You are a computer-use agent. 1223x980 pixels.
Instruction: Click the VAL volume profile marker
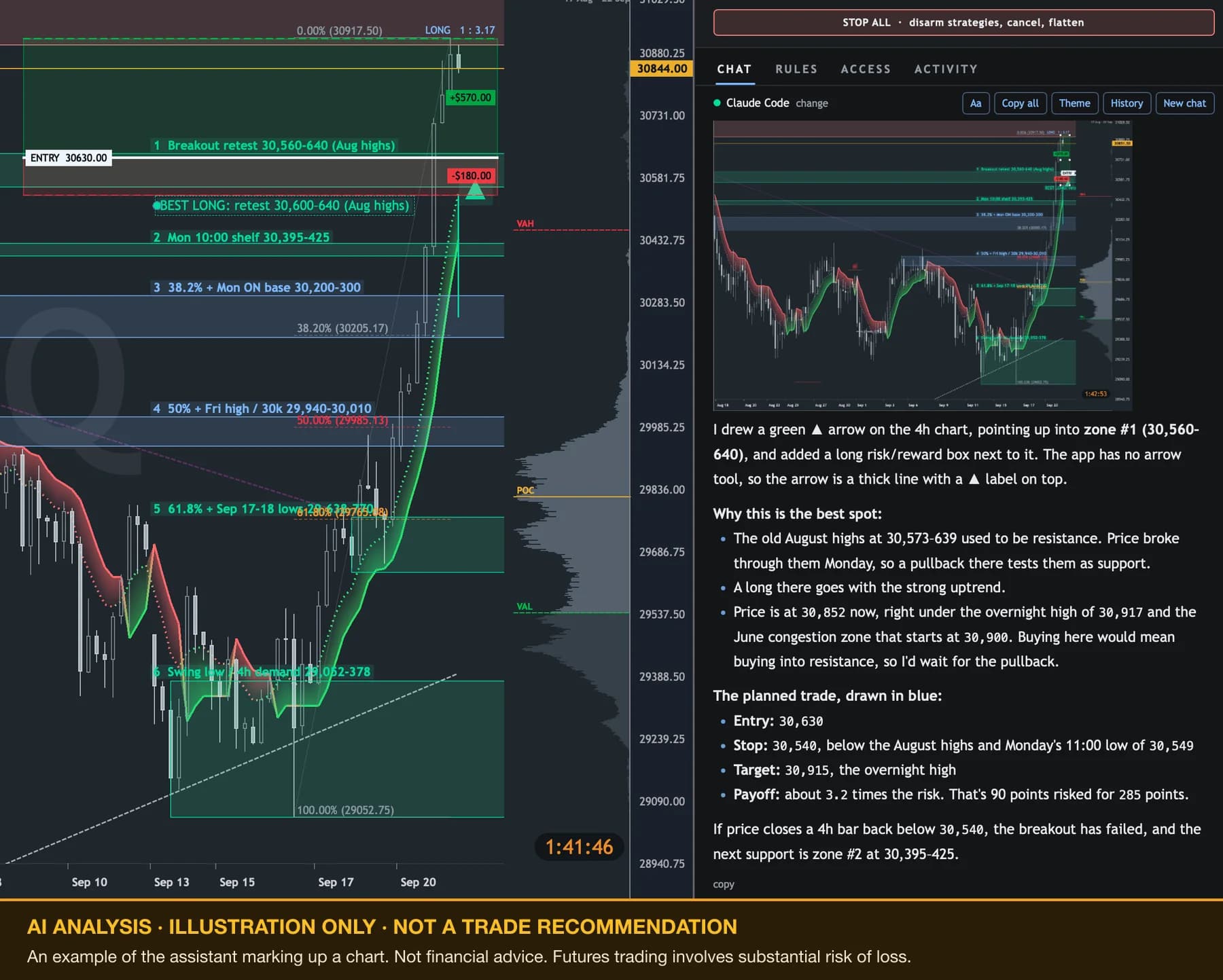click(525, 606)
